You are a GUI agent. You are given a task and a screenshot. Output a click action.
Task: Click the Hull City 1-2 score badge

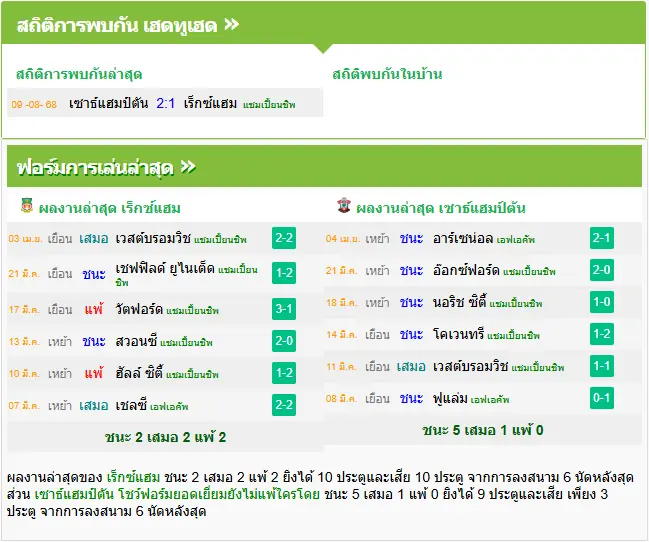284,373
